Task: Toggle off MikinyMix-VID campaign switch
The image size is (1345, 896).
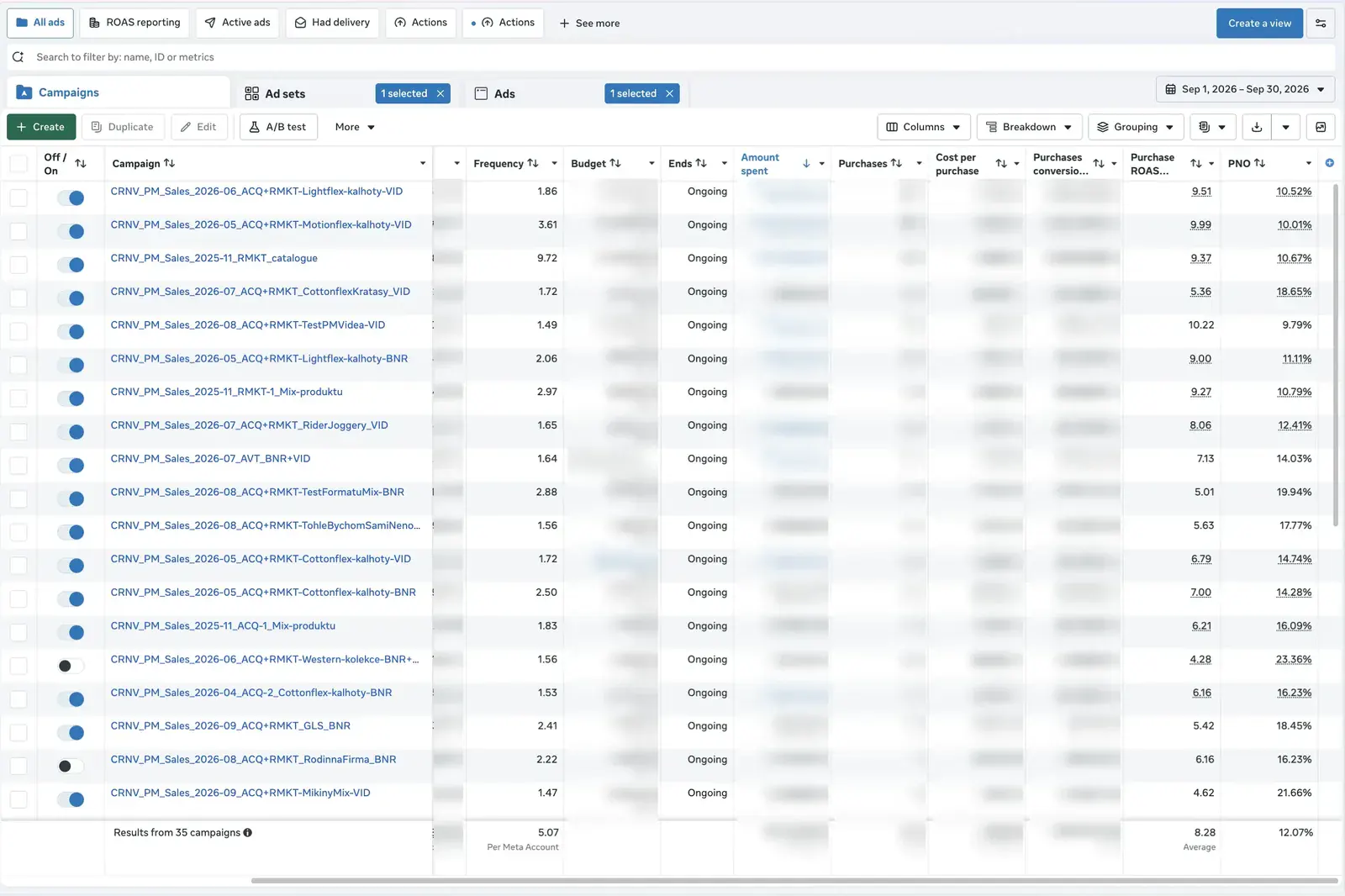Action: (x=71, y=799)
